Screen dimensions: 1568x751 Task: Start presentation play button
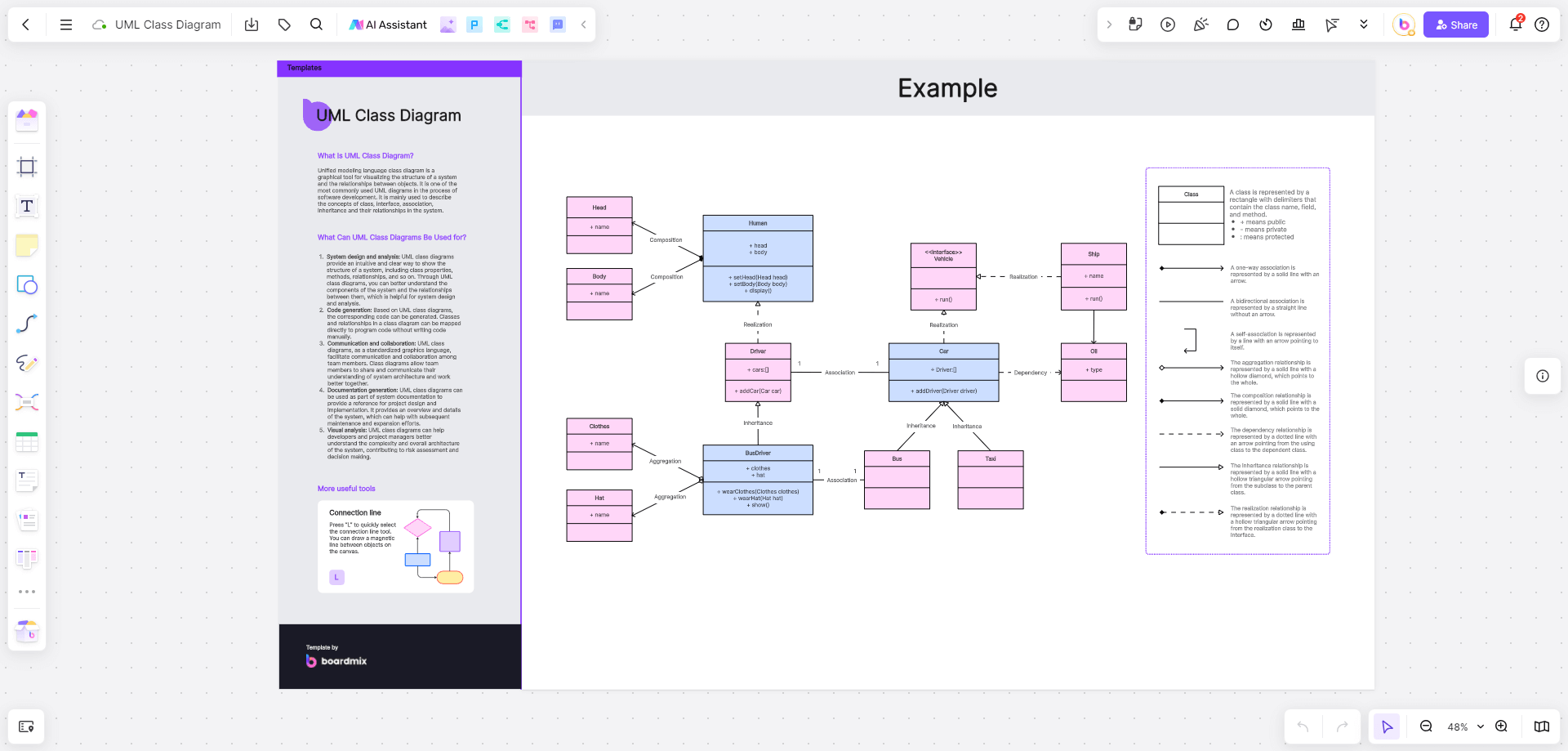1168,25
